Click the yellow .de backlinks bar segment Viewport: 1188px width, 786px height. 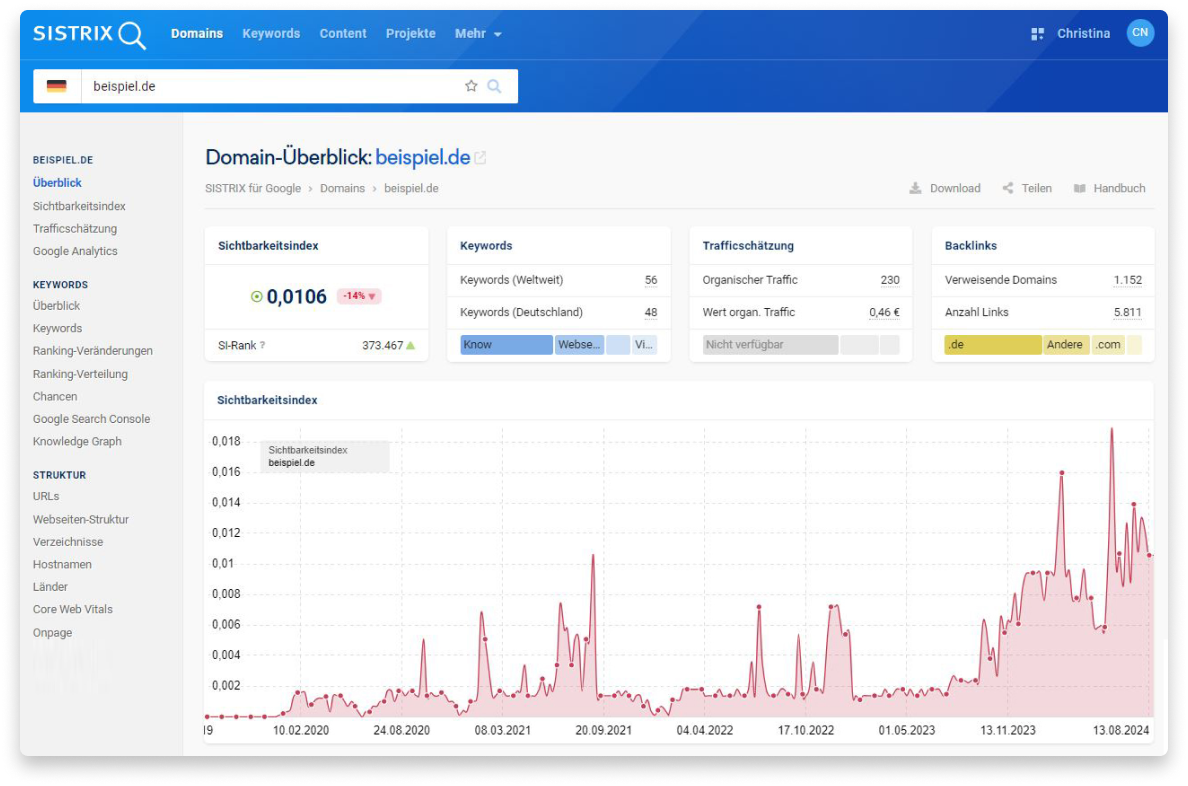pos(993,345)
